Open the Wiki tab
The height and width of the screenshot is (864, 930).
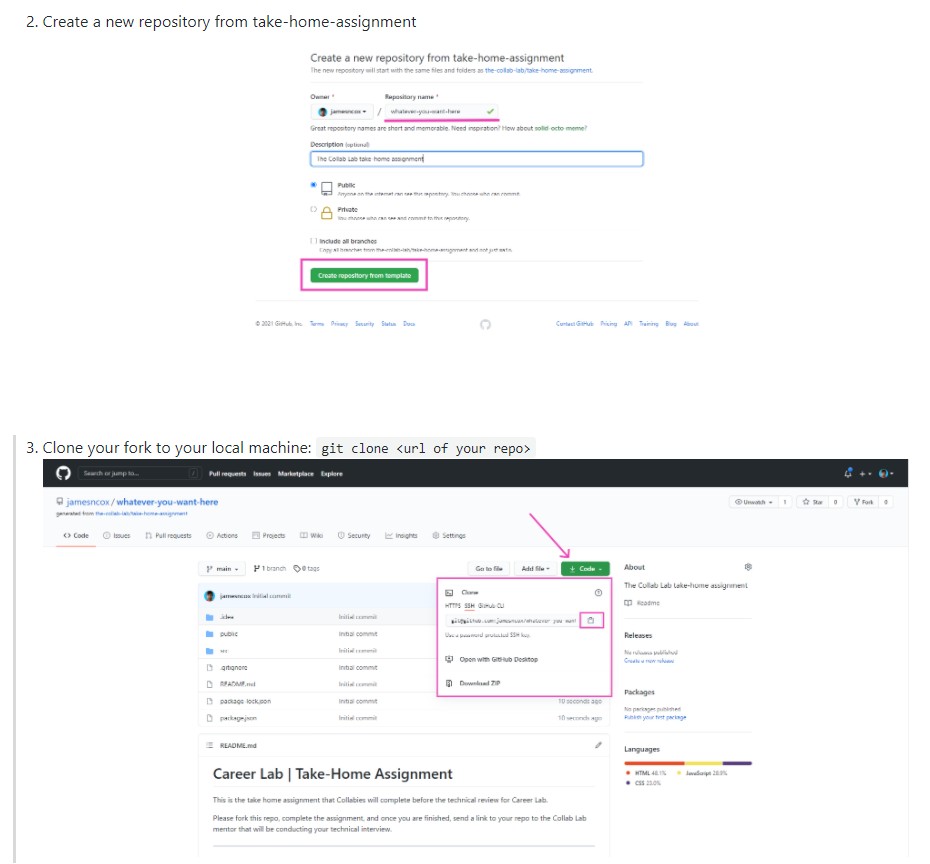tap(311, 535)
